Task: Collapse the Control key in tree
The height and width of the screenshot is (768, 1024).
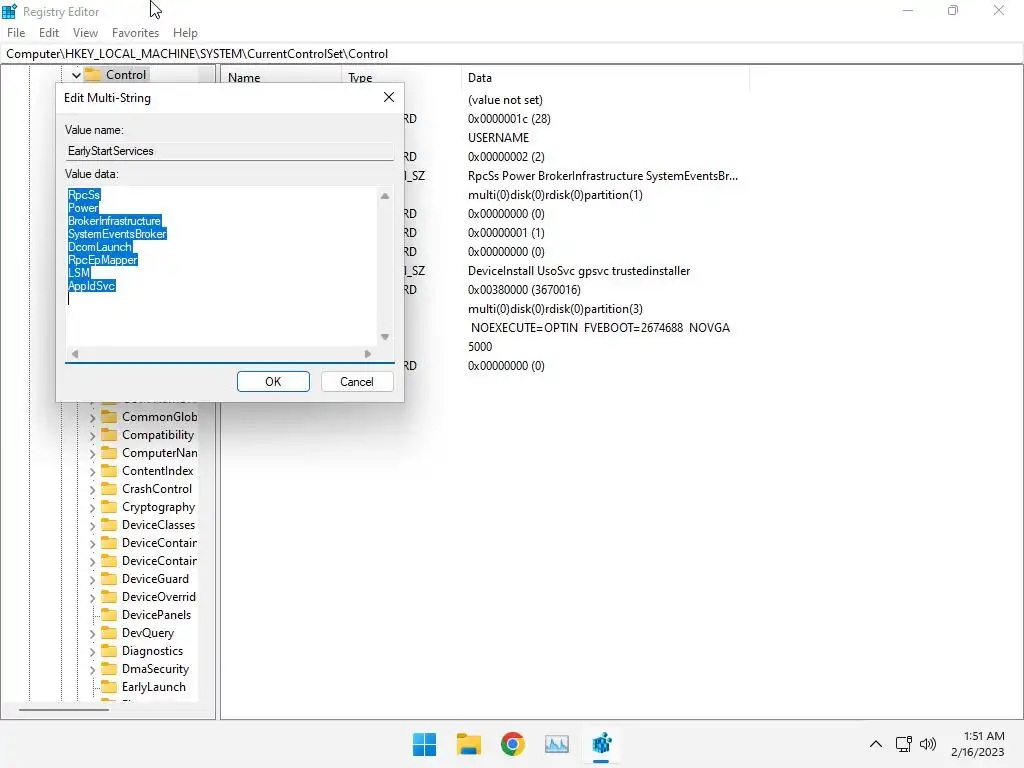Action: pos(76,75)
